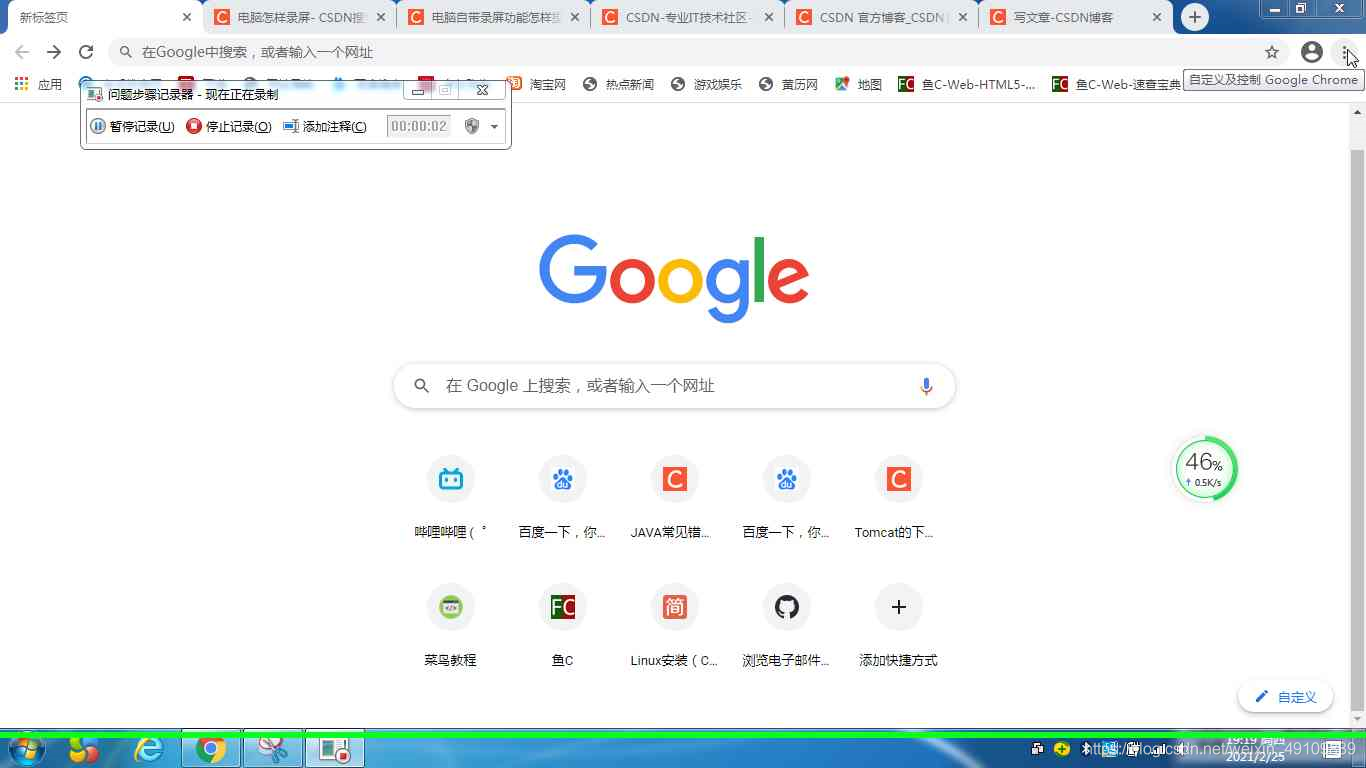Pause recording in the Steps Recorder
Screen dimensions: 1366x768
(132, 126)
